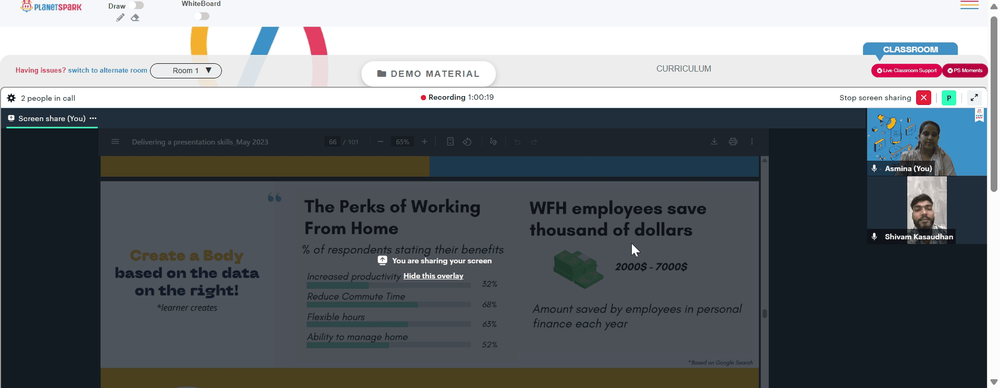1000x388 pixels.
Task: Click Live Classroom Support button
Action: coord(906,71)
